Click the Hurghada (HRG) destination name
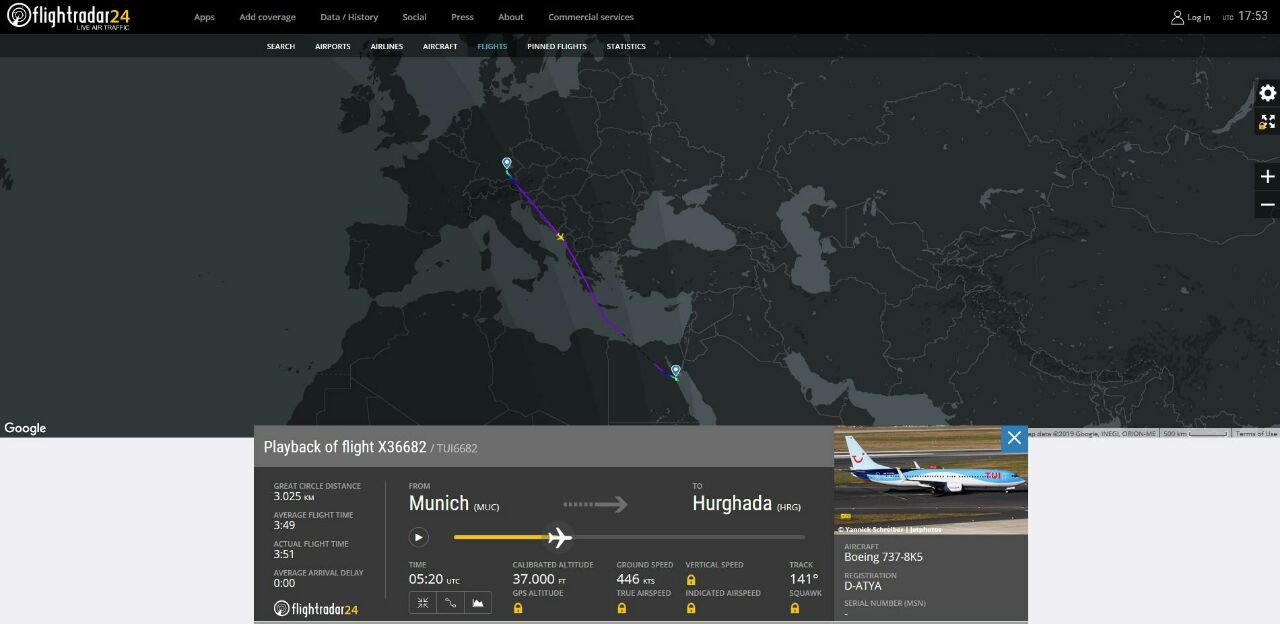 coord(746,503)
